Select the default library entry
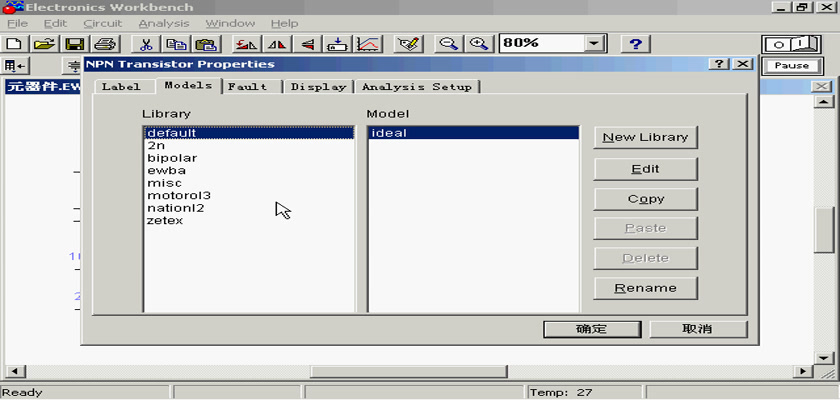840x400 pixels. [250, 133]
